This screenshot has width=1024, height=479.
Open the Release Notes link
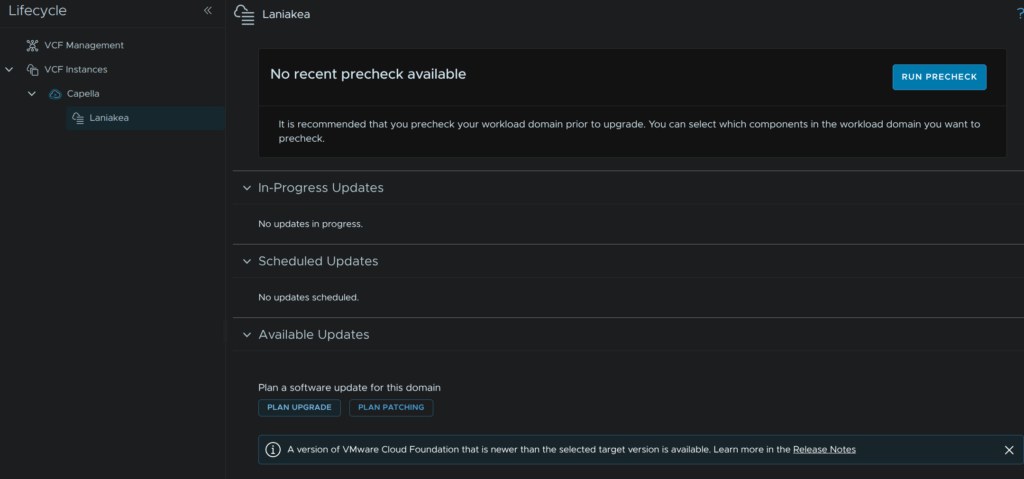click(824, 450)
